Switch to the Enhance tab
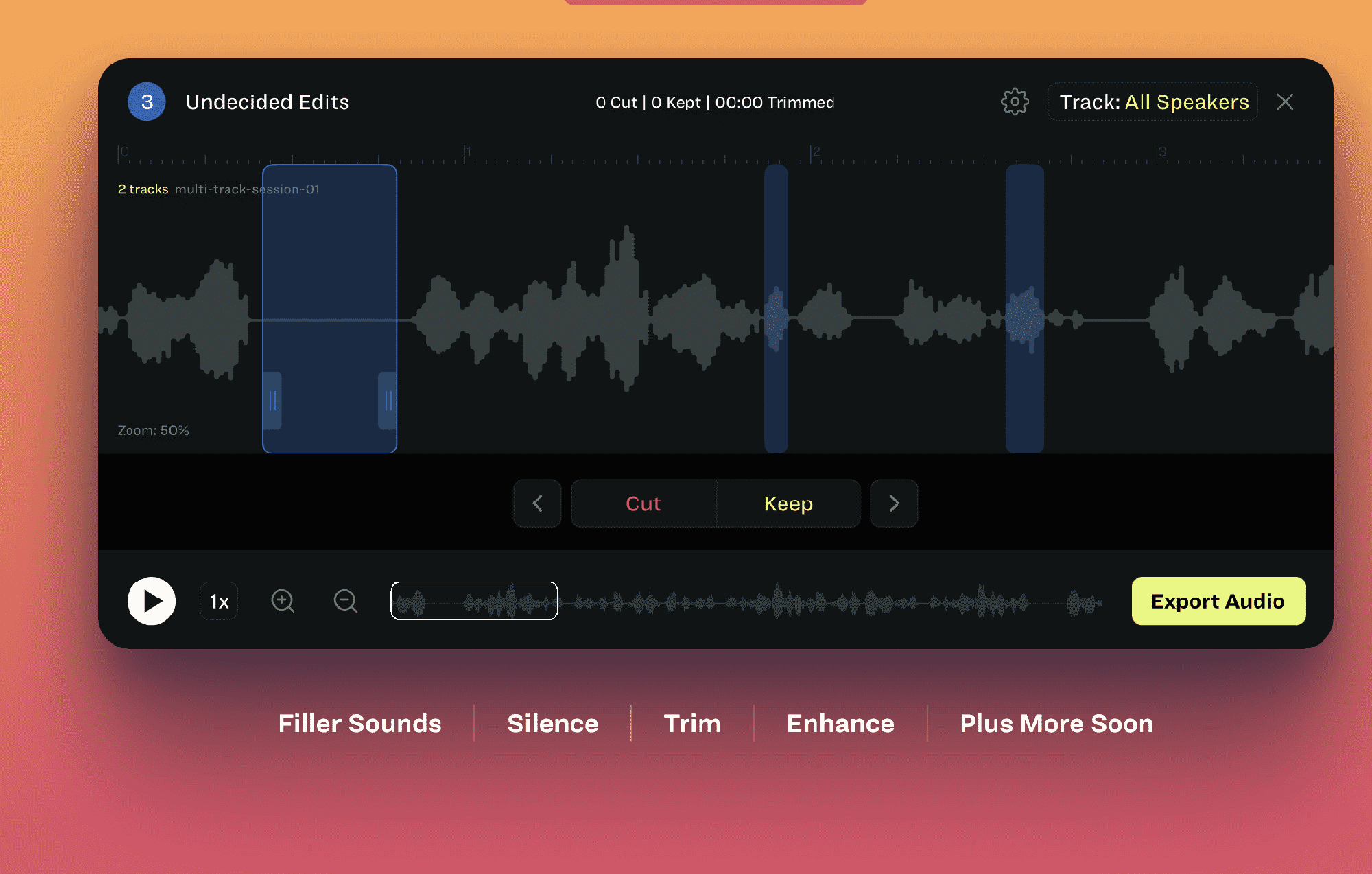Viewport: 1372px width, 874px height. coord(840,724)
